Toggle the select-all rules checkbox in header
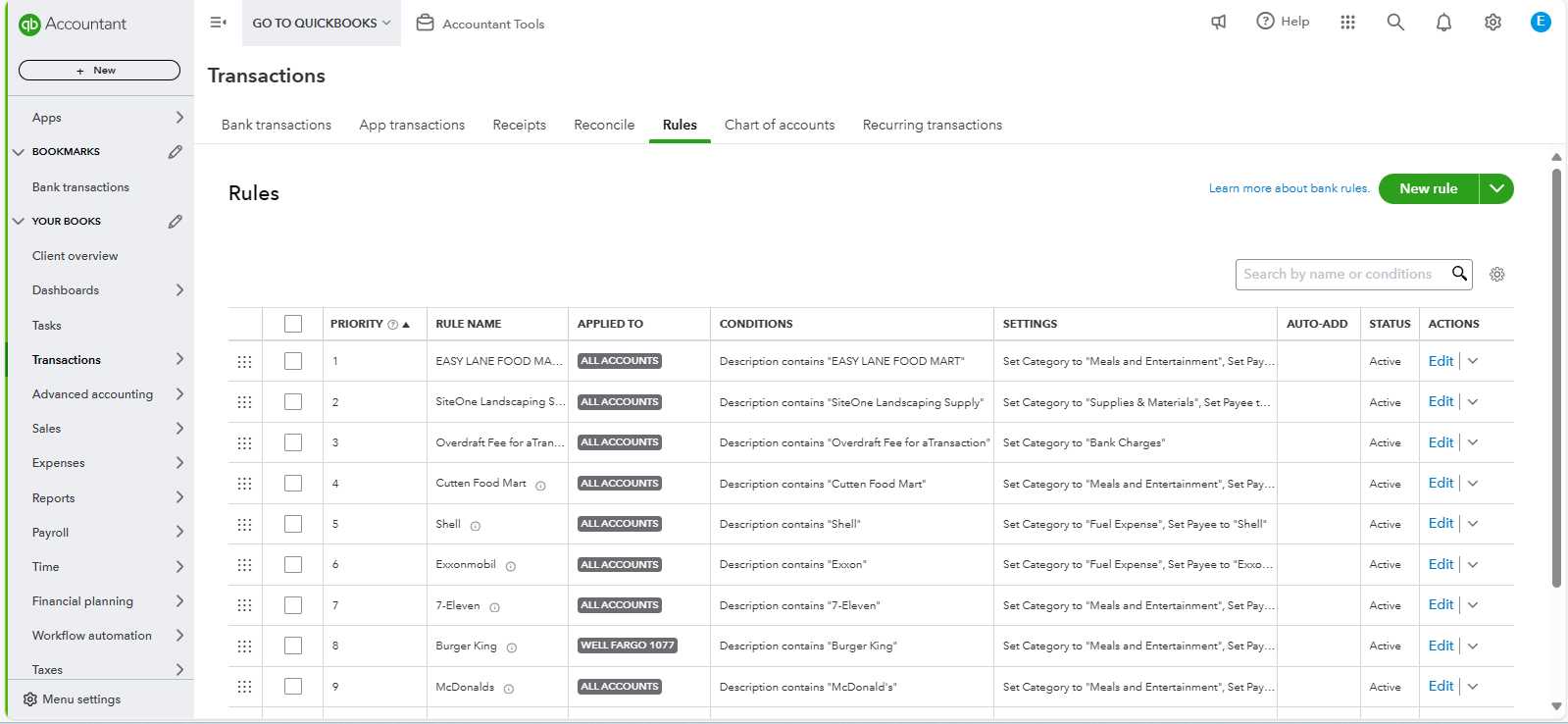The height and width of the screenshot is (724, 1568). (293, 324)
